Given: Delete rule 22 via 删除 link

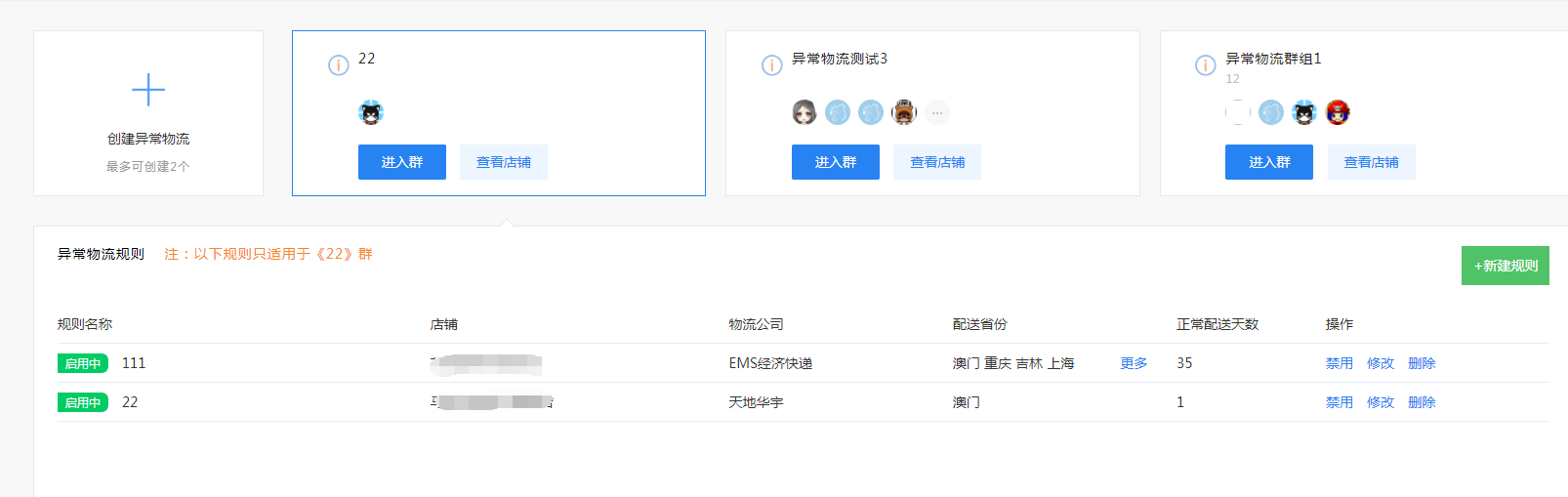Looking at the screenshot, I should coord(1422,402).
